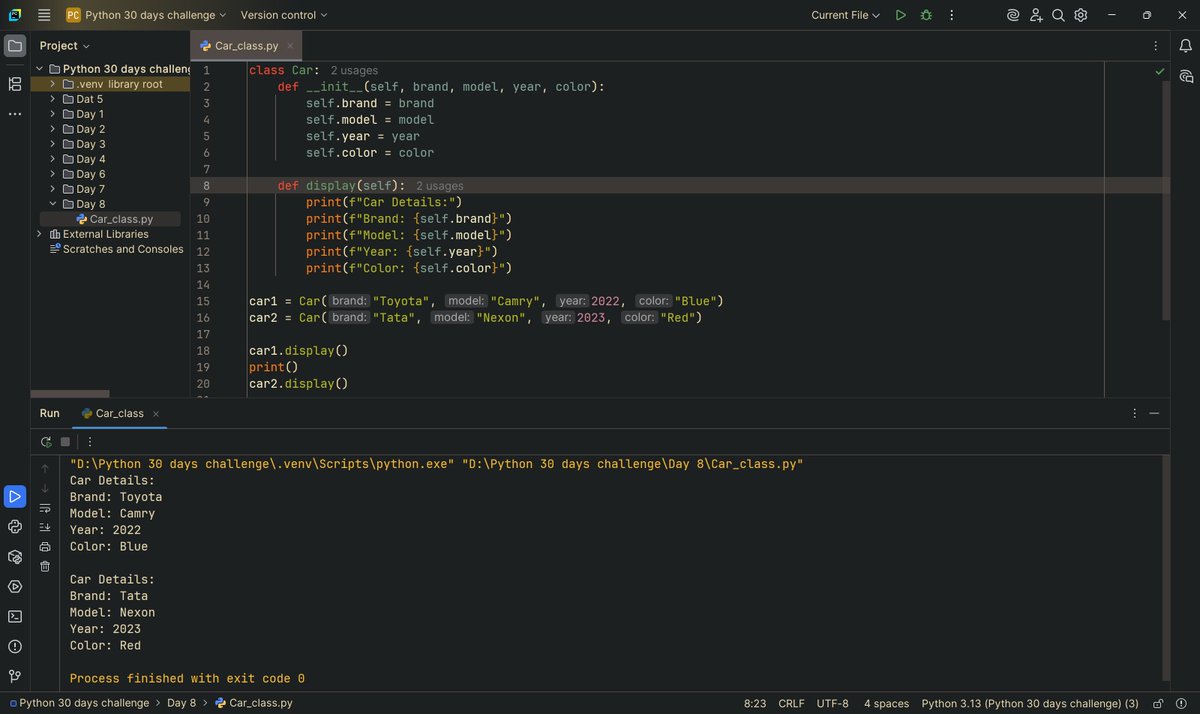The height and width of the screenshot is (714, 1200).
Task: Rerun Car_class in Run panel
Action: [x=46, y=441]
